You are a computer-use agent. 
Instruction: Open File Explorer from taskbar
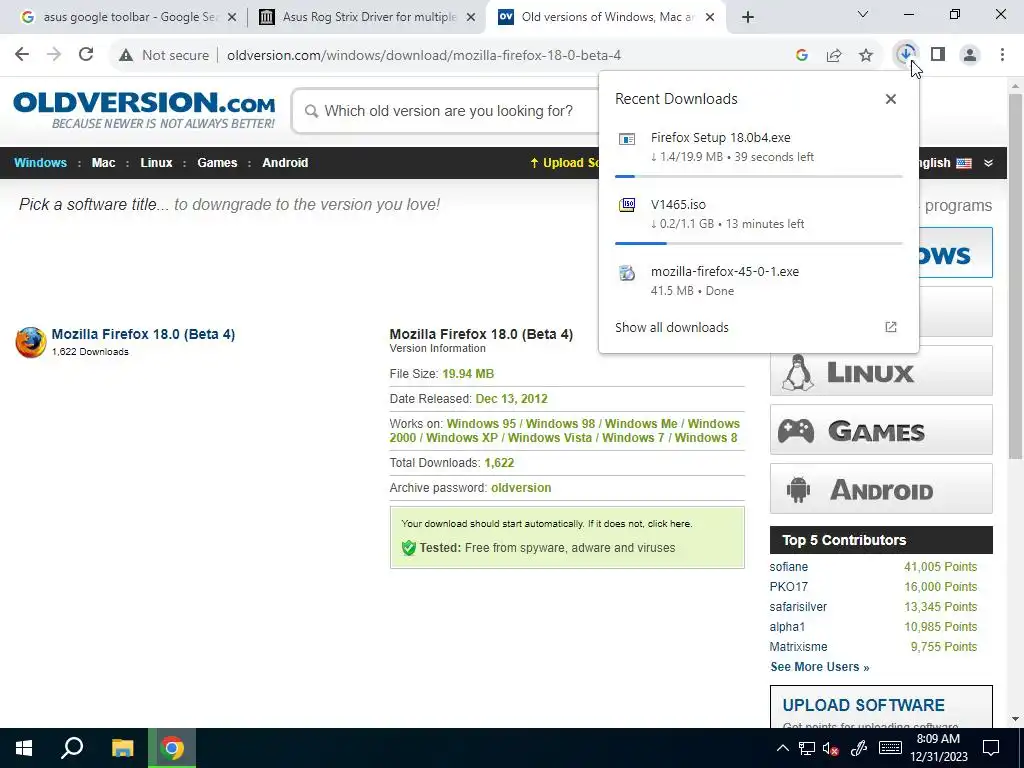pyautogui.click(x=122, y=748)
